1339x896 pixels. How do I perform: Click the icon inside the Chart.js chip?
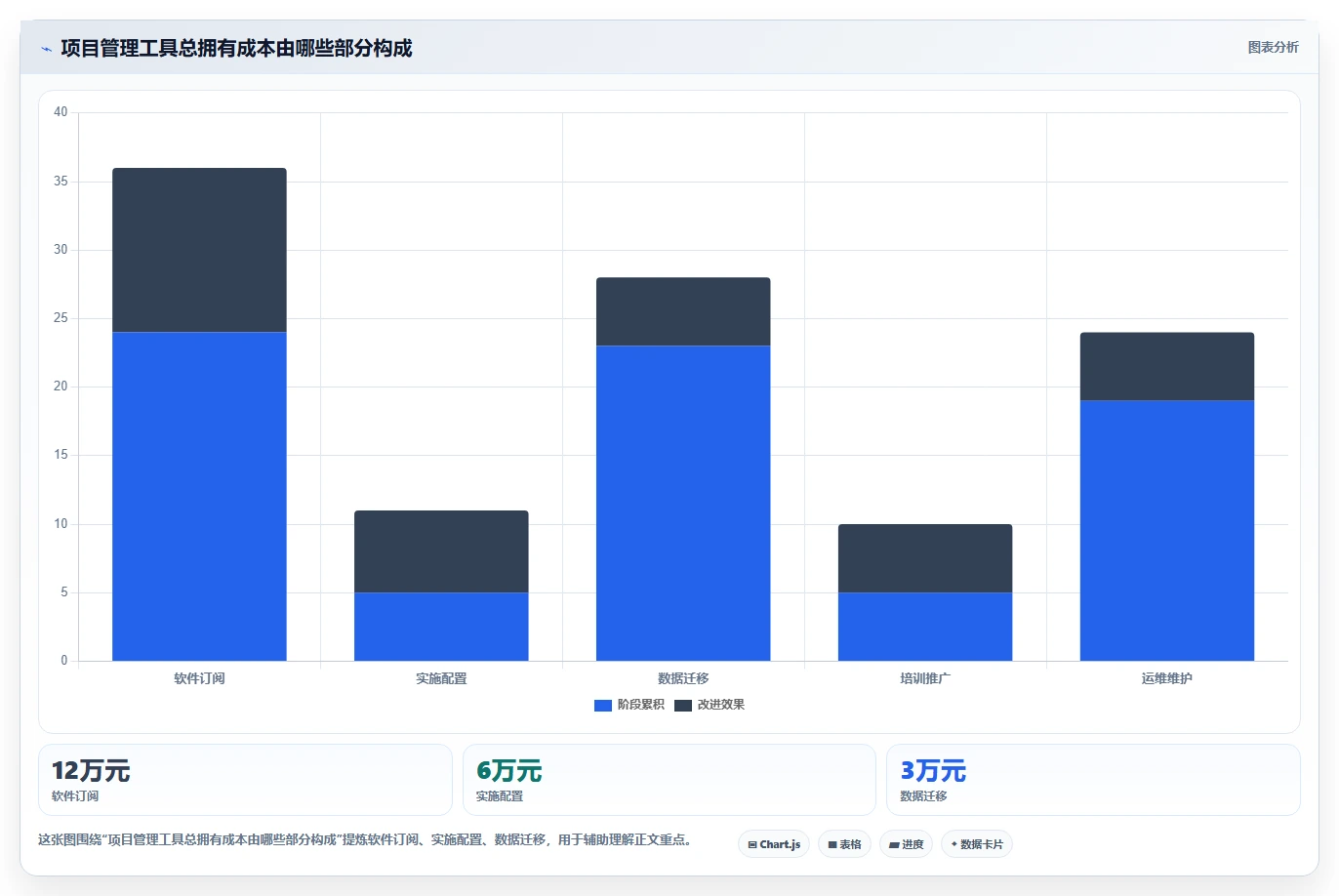tap(752, 845)
